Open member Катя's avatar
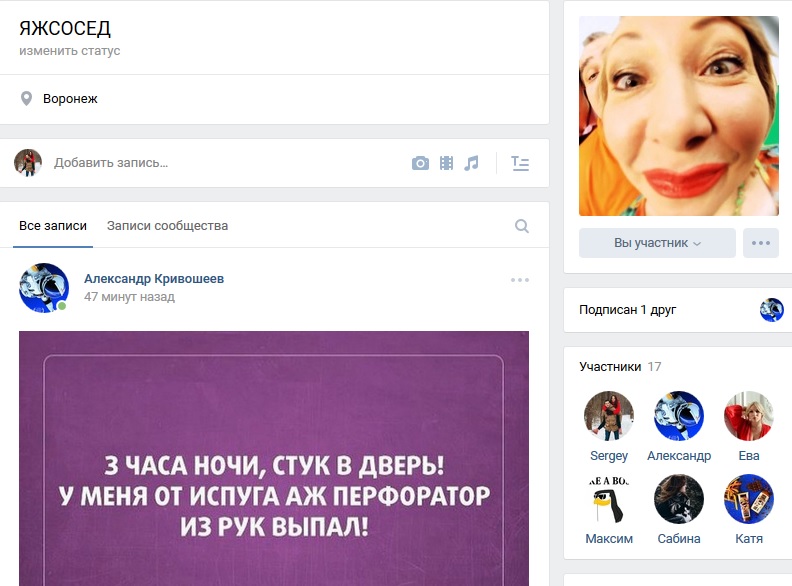The height and width of the screenshot is (586, 792). (x=749, y=499)
